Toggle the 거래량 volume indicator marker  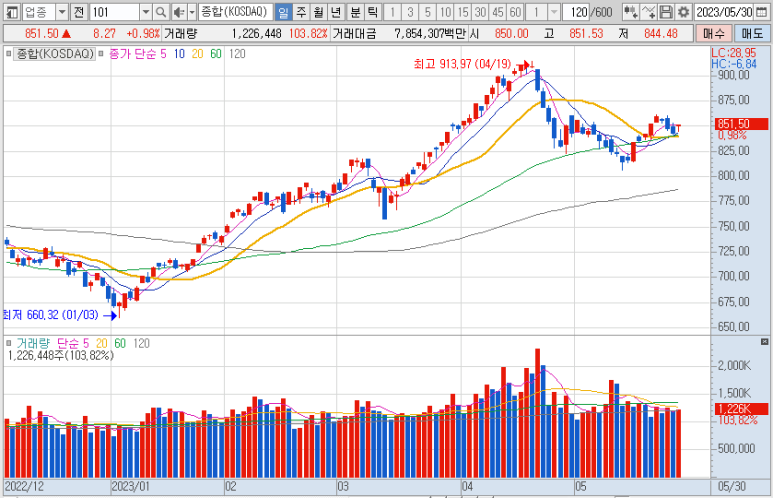[x=10, y=343]
